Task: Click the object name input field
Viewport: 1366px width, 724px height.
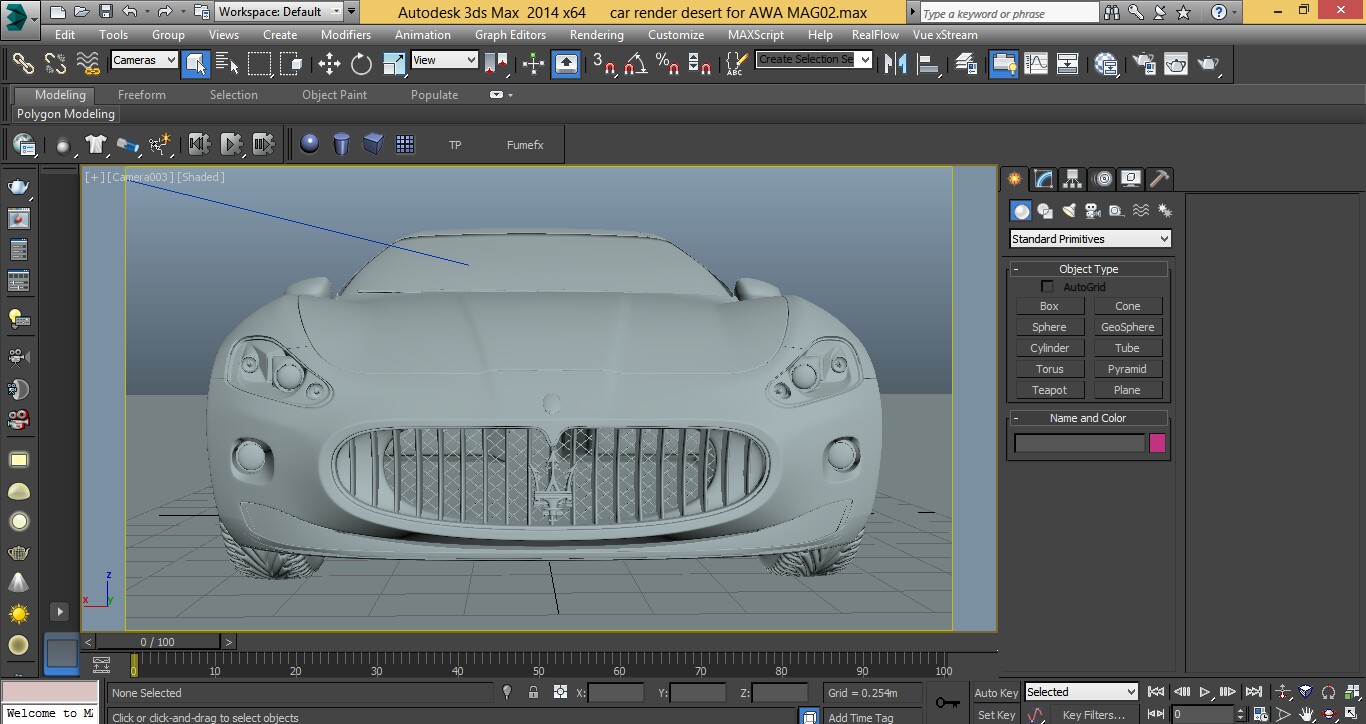Action: tap(1079, 443)
